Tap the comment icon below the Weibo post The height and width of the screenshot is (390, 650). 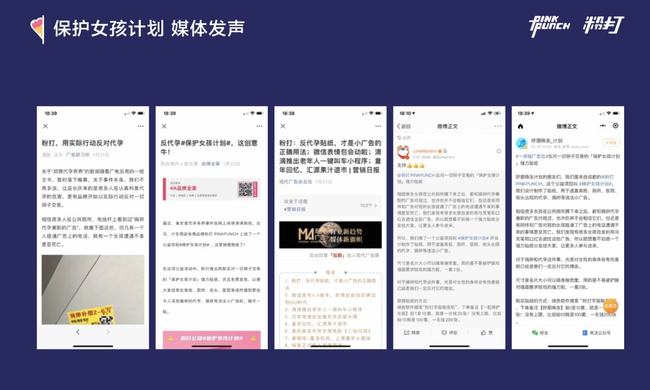pyautogui.click(x=449, y=332)
